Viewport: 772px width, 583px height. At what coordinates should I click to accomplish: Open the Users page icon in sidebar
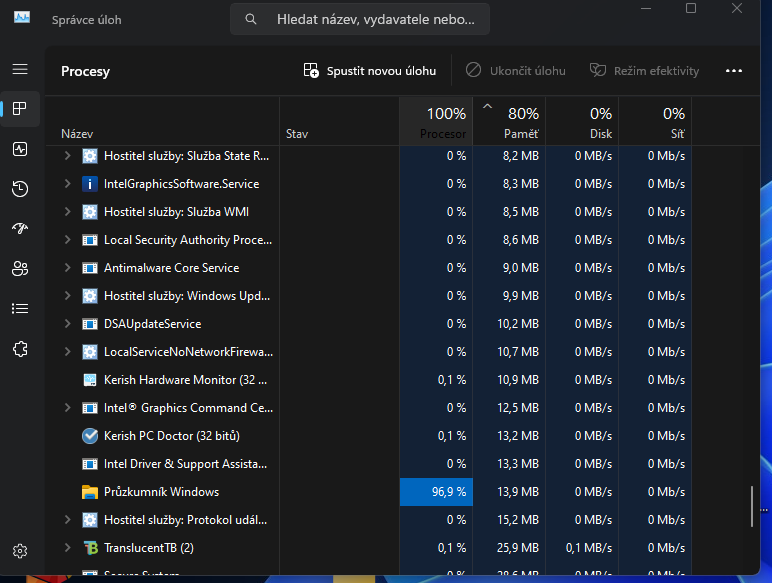click(20, 269)
